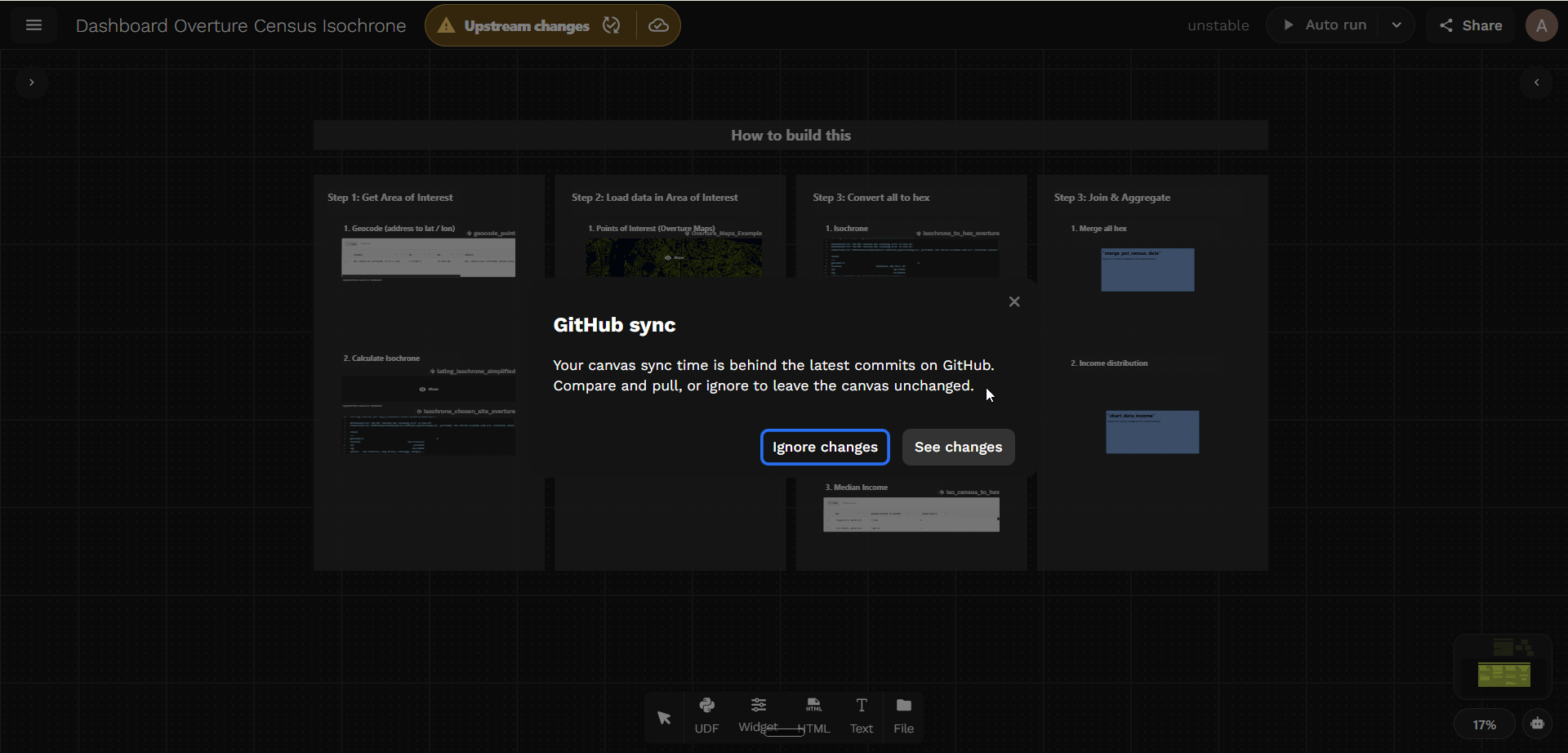Add a File from toolbar
Image resolution: width=1568 pixels, height=753 pixels.
click(903, 715)
